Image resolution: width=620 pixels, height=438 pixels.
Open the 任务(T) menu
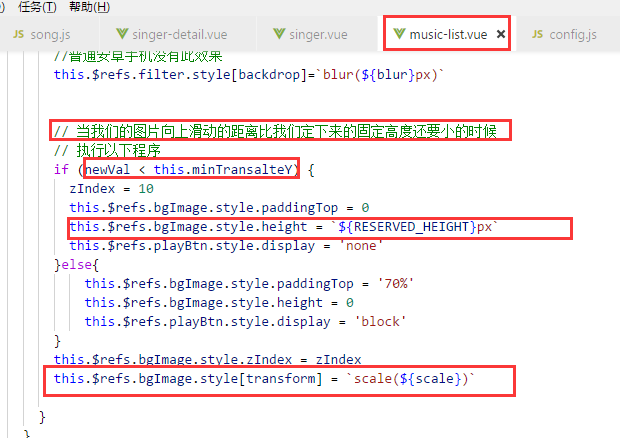coord(37,7)
